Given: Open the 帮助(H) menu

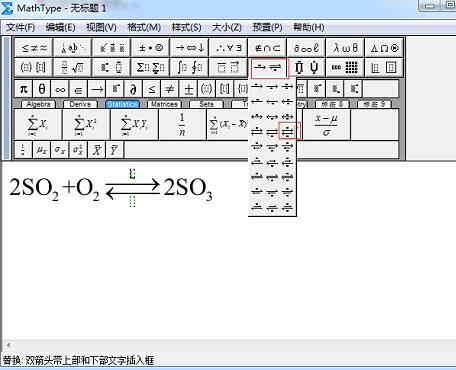Looking at the screenshot, I should coord(309,27).
